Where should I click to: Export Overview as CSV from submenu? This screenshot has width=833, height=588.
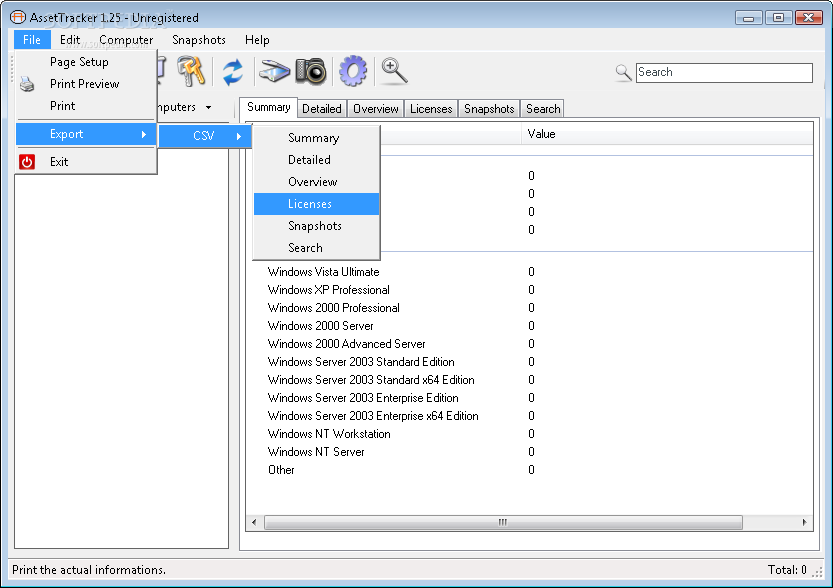click(317, 182)
